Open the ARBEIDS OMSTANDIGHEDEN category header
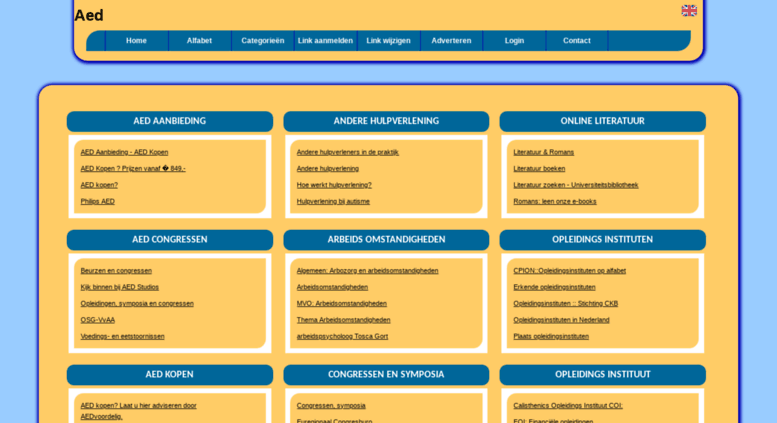The width and height of the screenshot is (777, 423). pos(386,239)
